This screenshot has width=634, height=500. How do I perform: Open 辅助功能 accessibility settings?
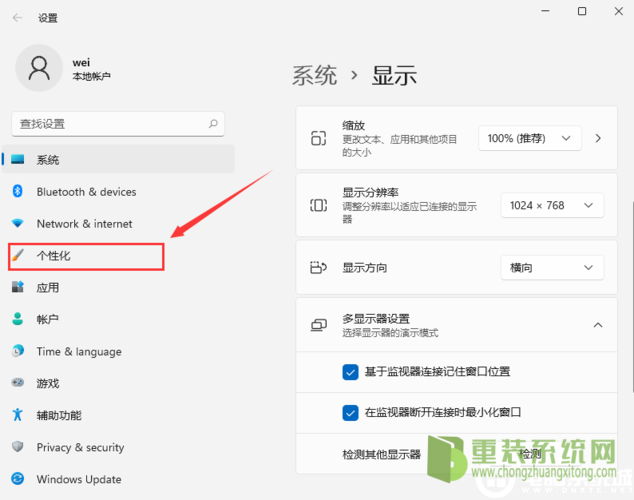[118, 415]
